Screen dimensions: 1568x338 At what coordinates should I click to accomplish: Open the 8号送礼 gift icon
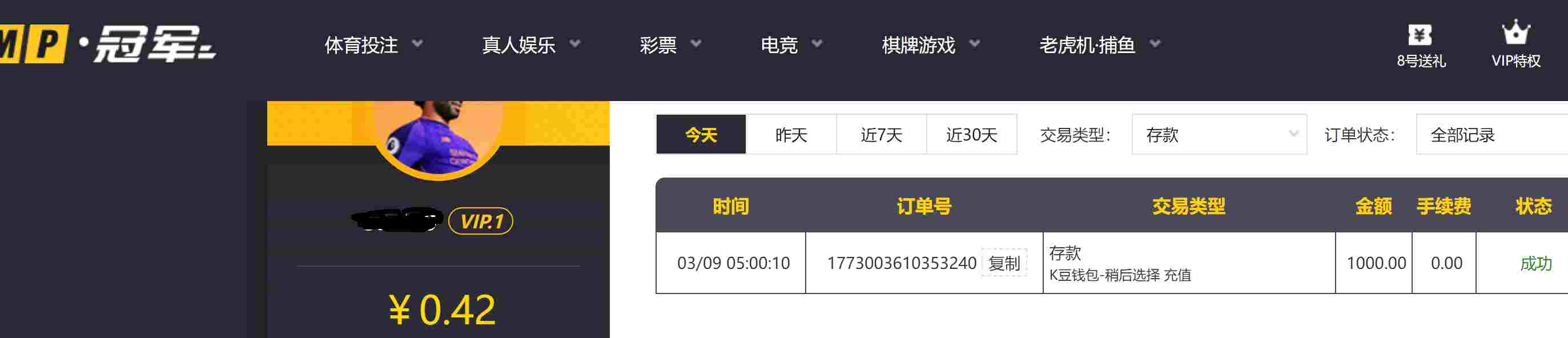[x=1420, y=35]
